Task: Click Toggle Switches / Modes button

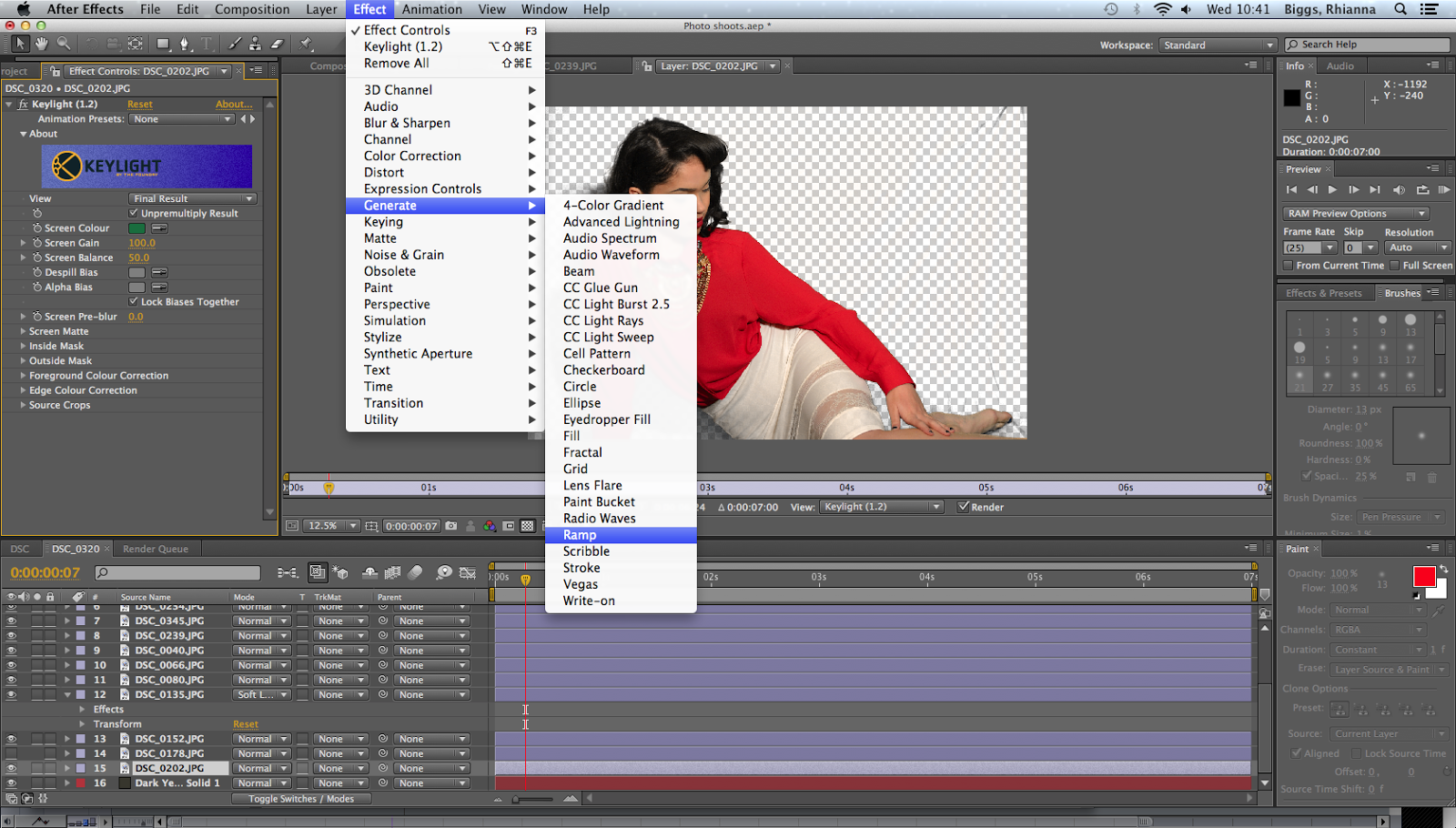Action: tap(301, 799)
